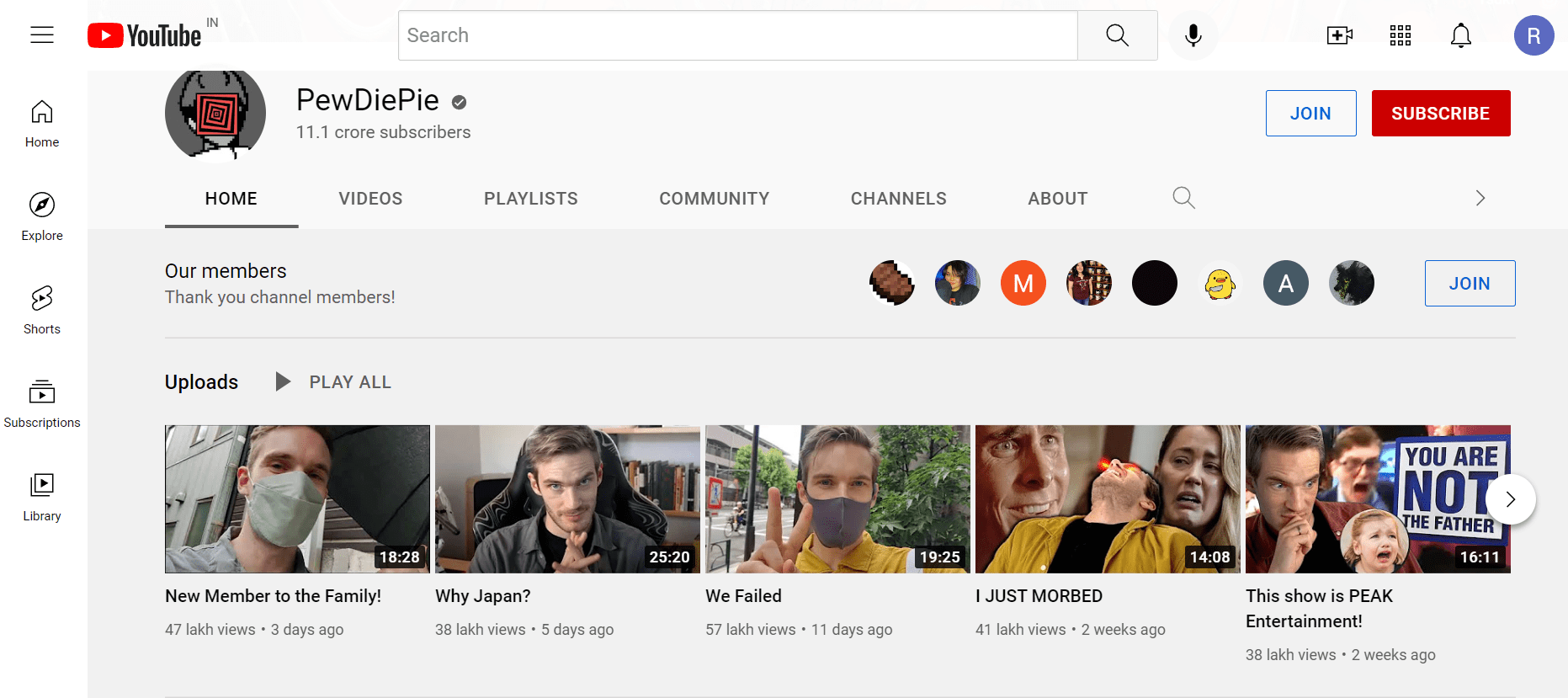Image resolution: width=1568 pixels, height=698 pixels.
Task: Open the 'We Failed' video title
Action: pyautogui.click(x=743, y=596)
